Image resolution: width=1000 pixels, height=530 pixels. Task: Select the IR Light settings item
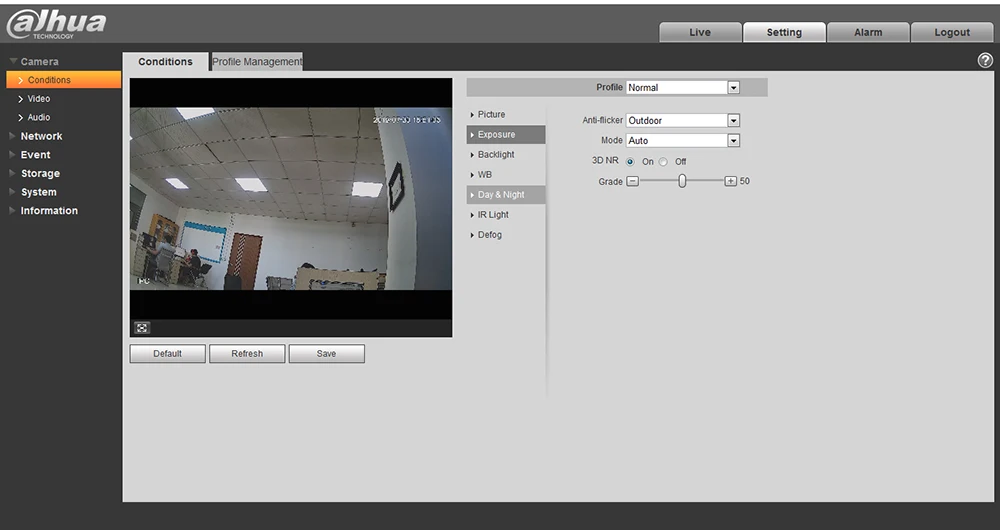pyautogui.click(x=506, y=215)
